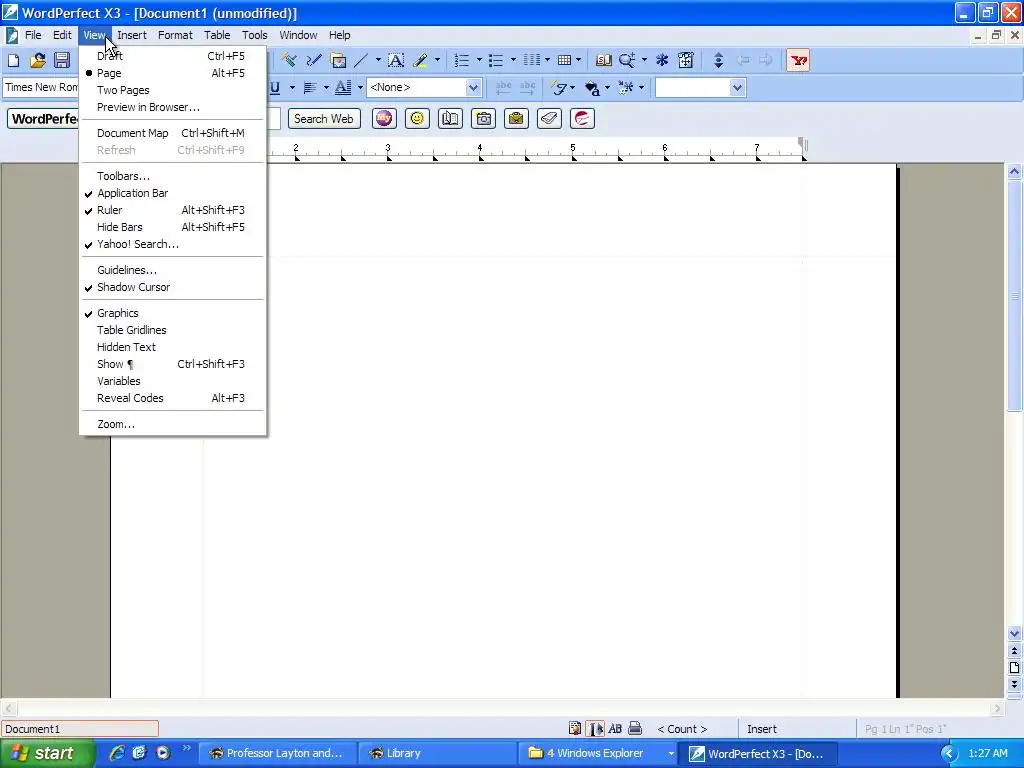The image size is (1024, 768).
Task: Uncheck the Yahoo! Search... option
Action: [x=173, y=244]
